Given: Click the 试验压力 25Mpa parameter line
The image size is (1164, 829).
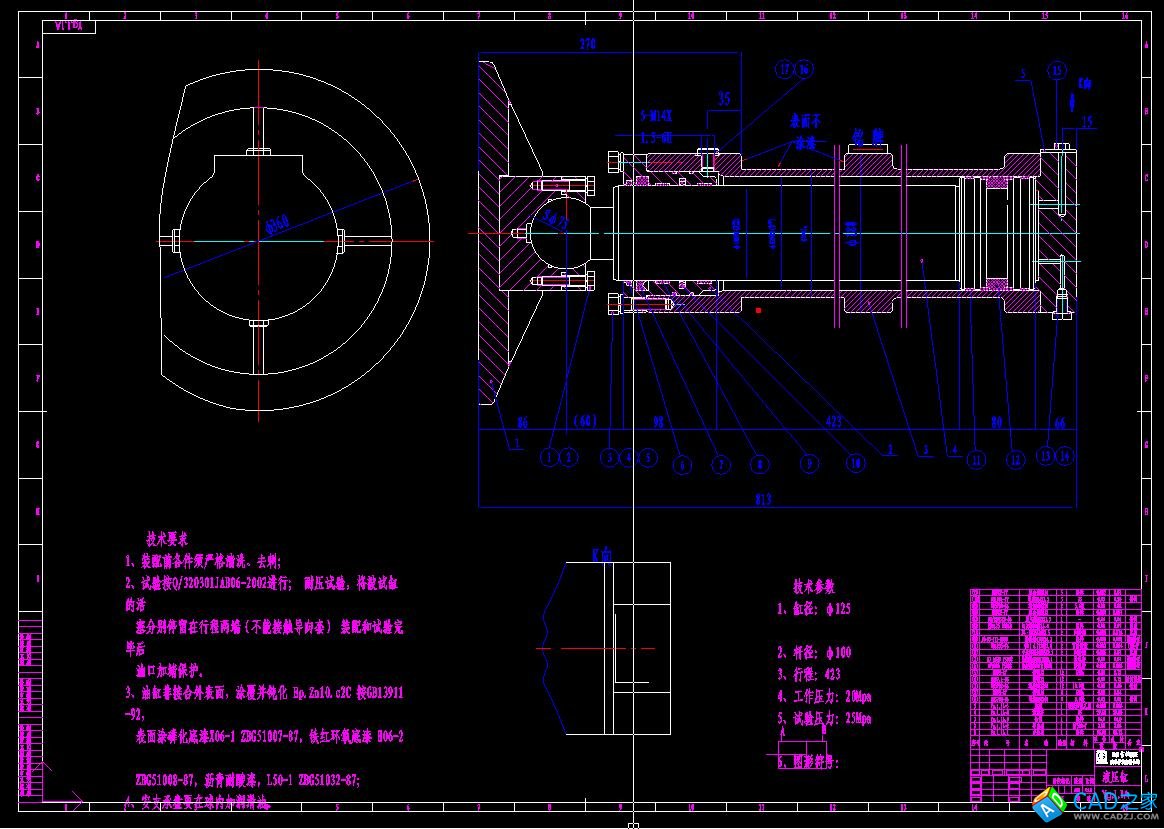Looking at the screenshot, I should [824, 718].
